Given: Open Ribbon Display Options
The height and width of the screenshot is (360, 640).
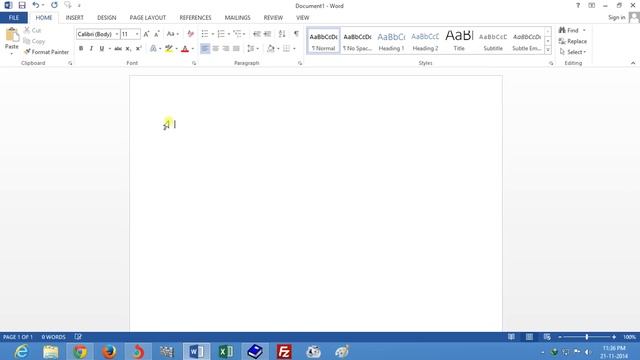Looking at the screenshot, I should 591,5.
